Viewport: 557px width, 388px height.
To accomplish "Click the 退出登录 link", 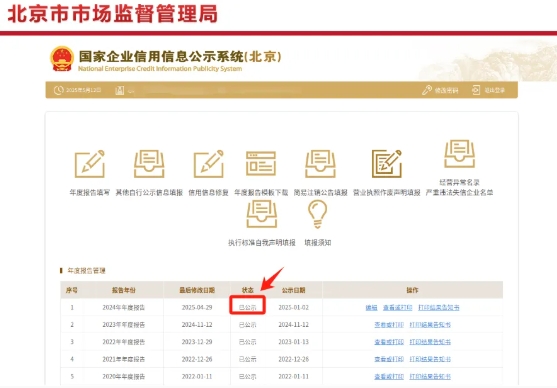I will coord(495,91).
